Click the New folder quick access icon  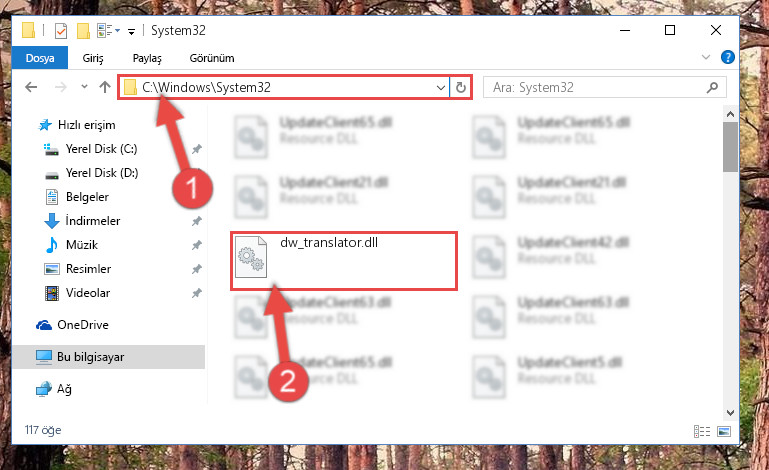83,31
